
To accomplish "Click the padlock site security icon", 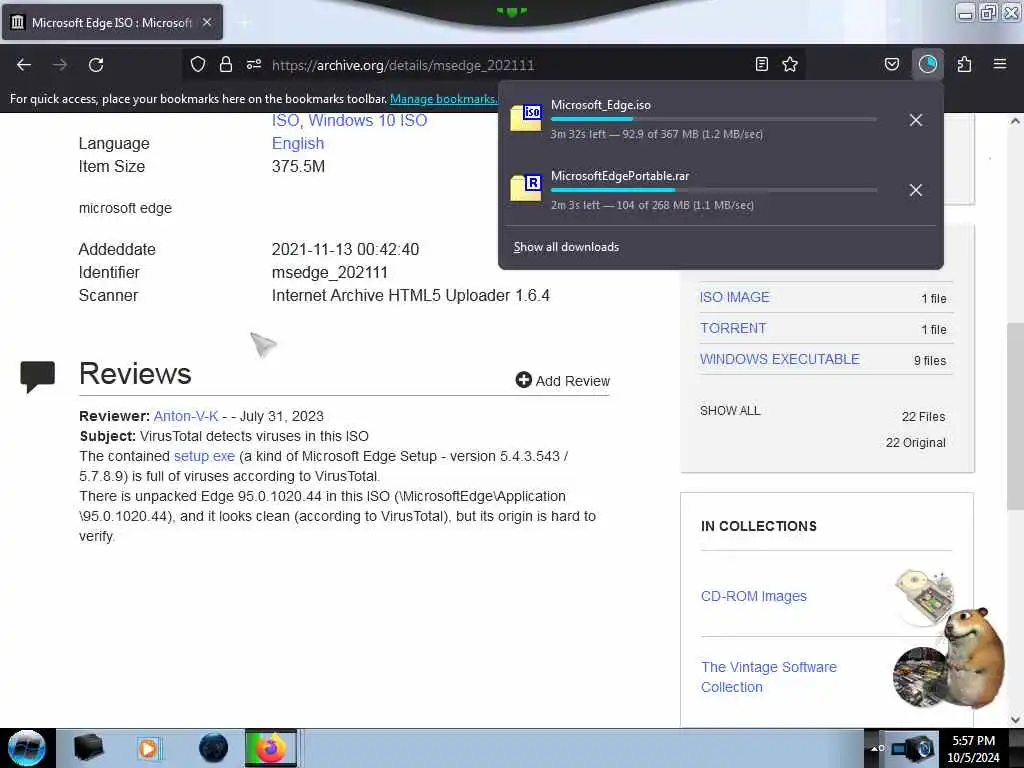I will tap(225, 64).
